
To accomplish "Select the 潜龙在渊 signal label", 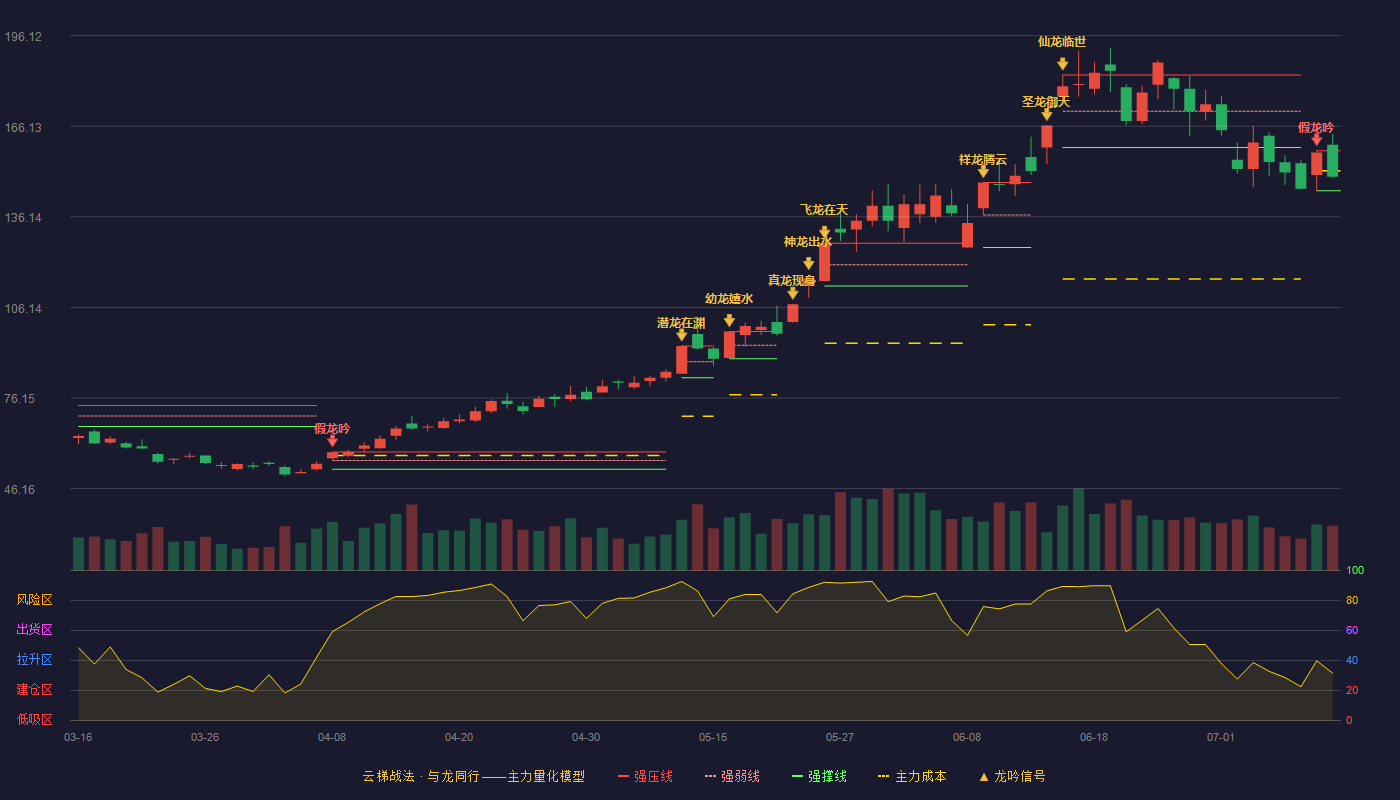I will [x=681, y=322].
